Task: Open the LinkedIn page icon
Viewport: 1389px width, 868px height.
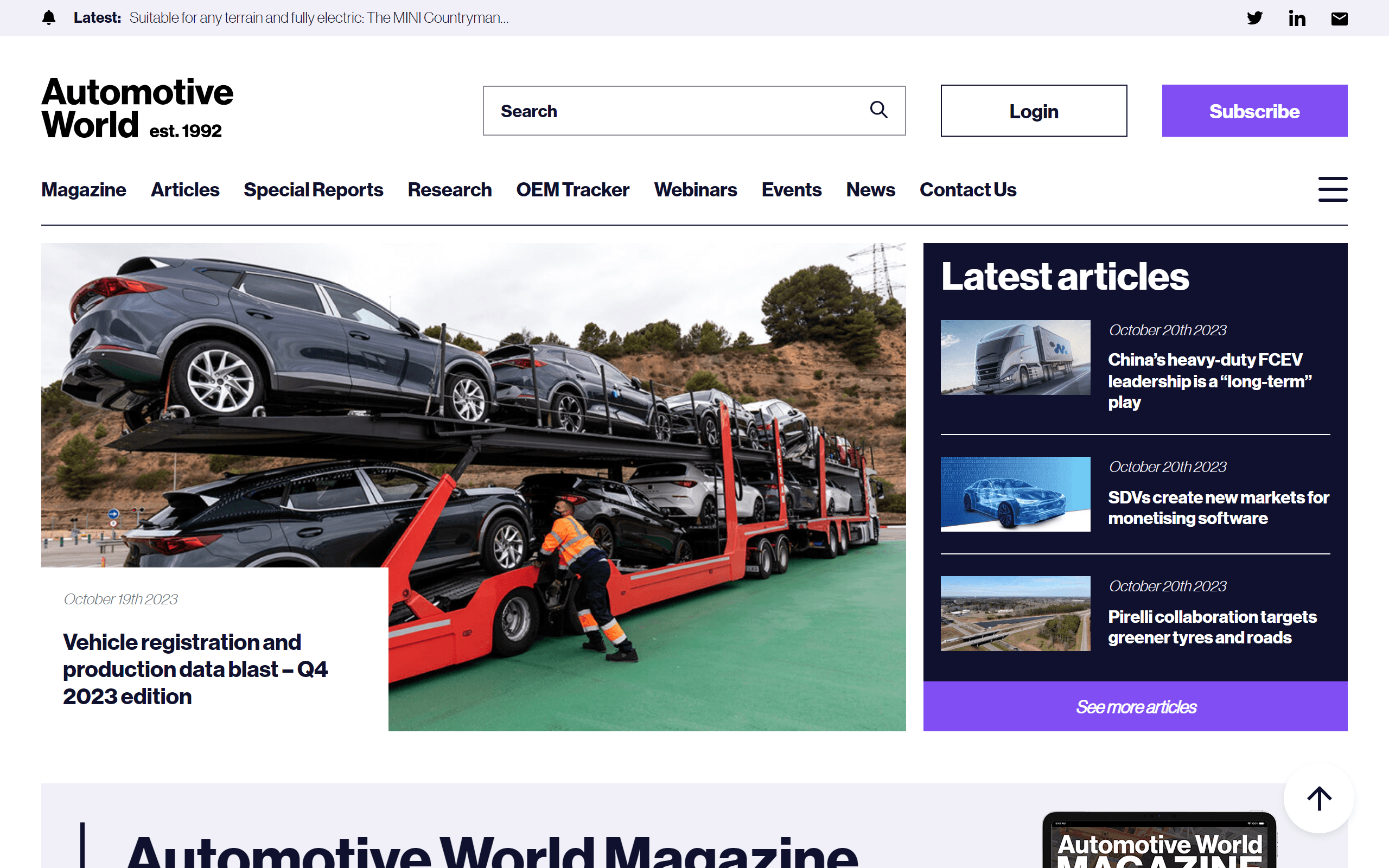Action: (1297, 18)
